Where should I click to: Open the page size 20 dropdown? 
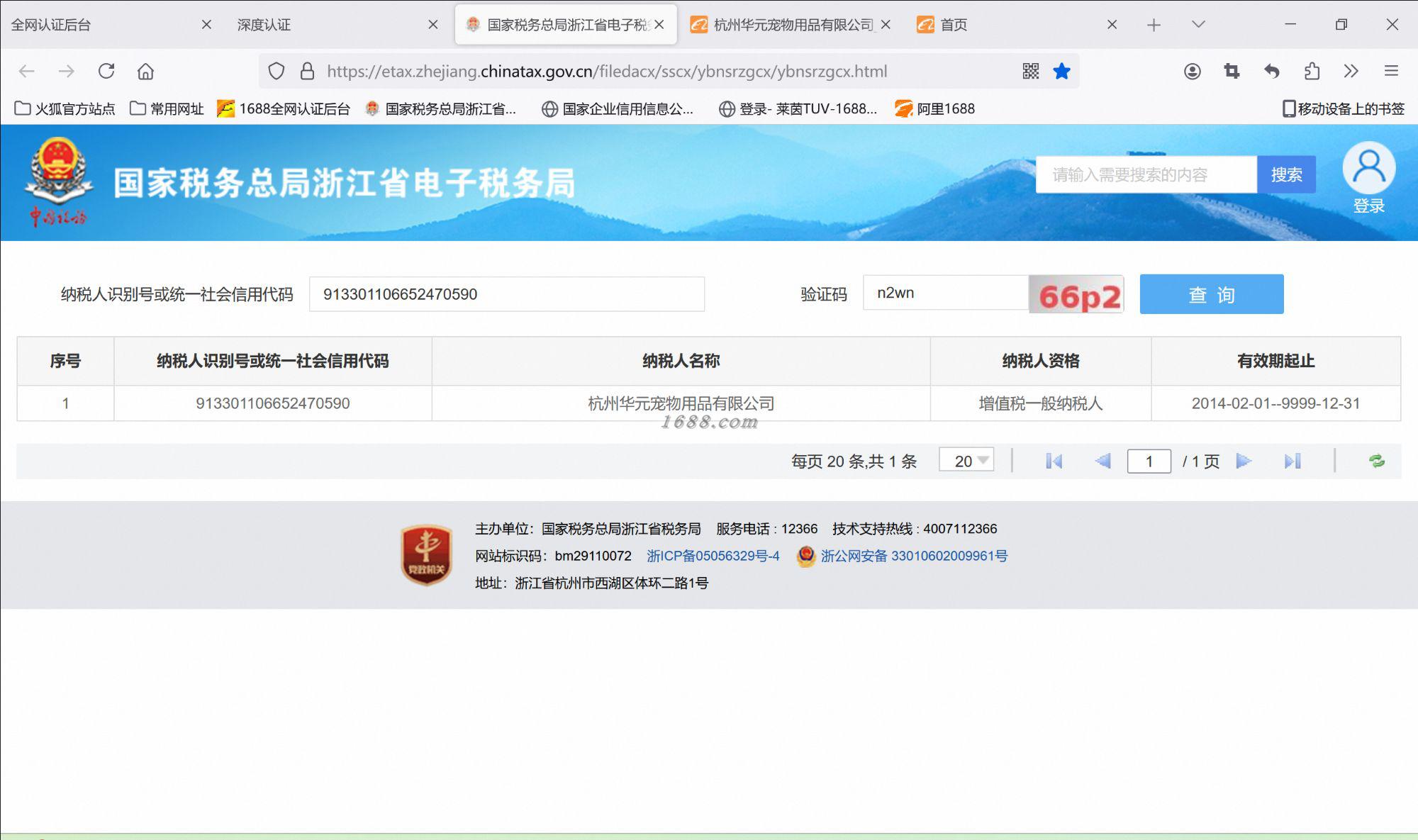[966, 461]
